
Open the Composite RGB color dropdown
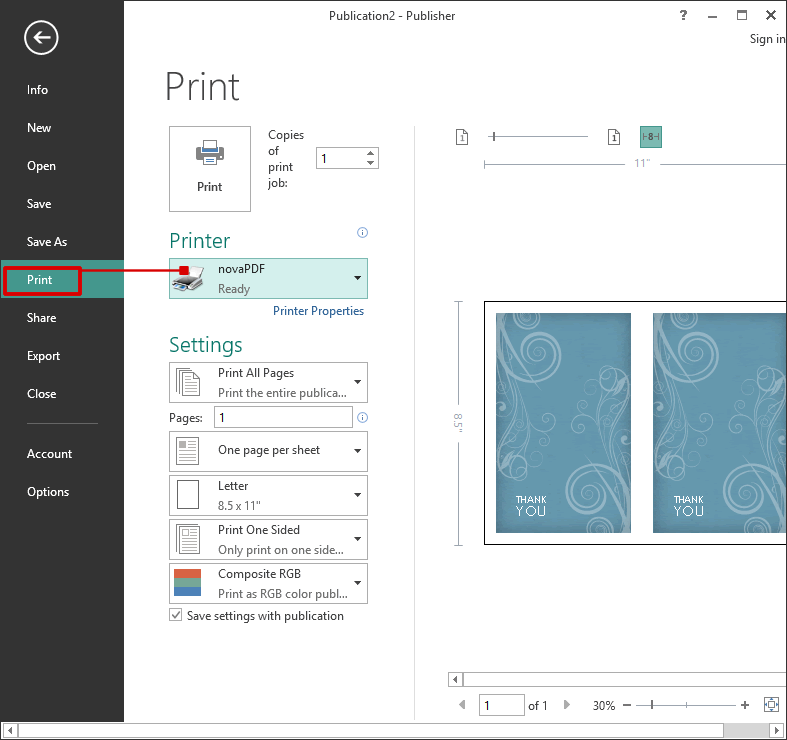click(269, 583)
